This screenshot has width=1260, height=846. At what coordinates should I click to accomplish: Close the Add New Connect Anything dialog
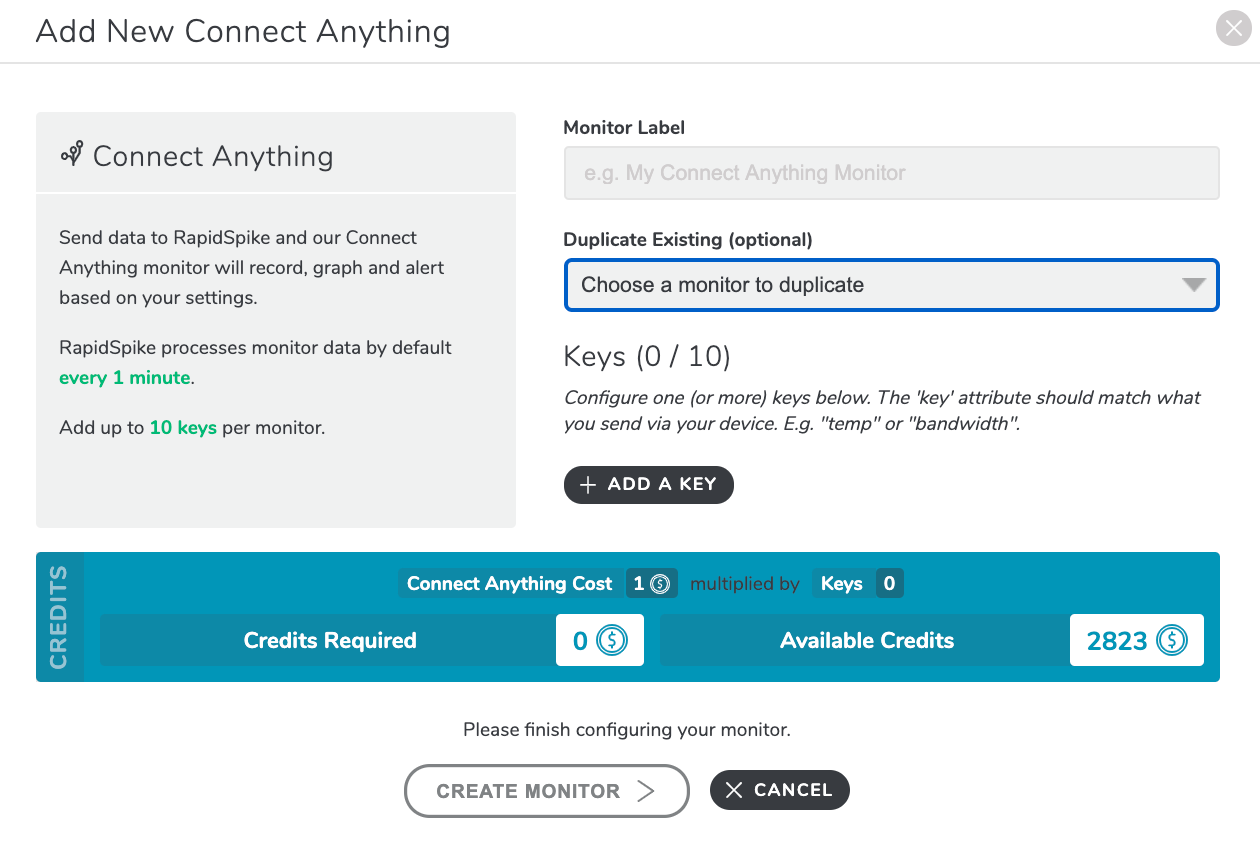[1233, 28]
